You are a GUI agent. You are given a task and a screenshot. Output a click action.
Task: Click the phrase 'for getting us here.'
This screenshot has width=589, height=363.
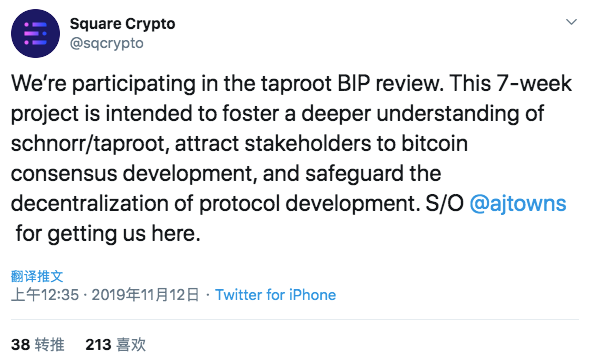pos(108,234)
